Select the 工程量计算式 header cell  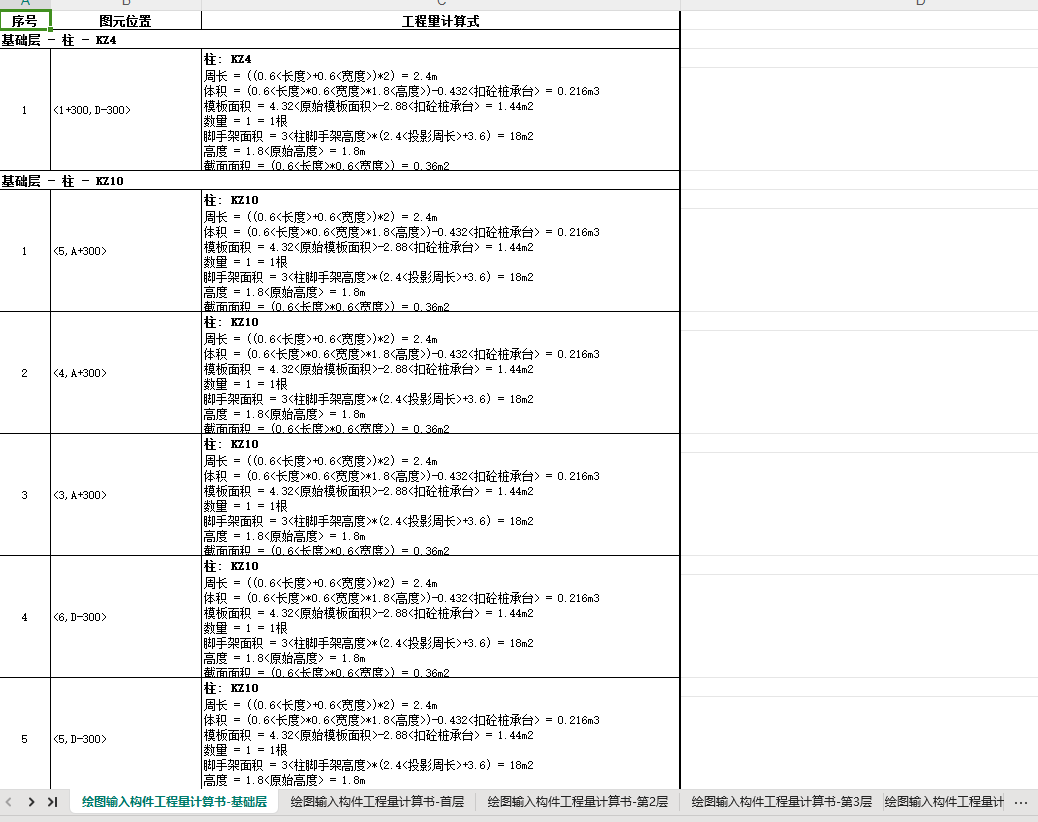pyautogui.click(x=441, y=21)
